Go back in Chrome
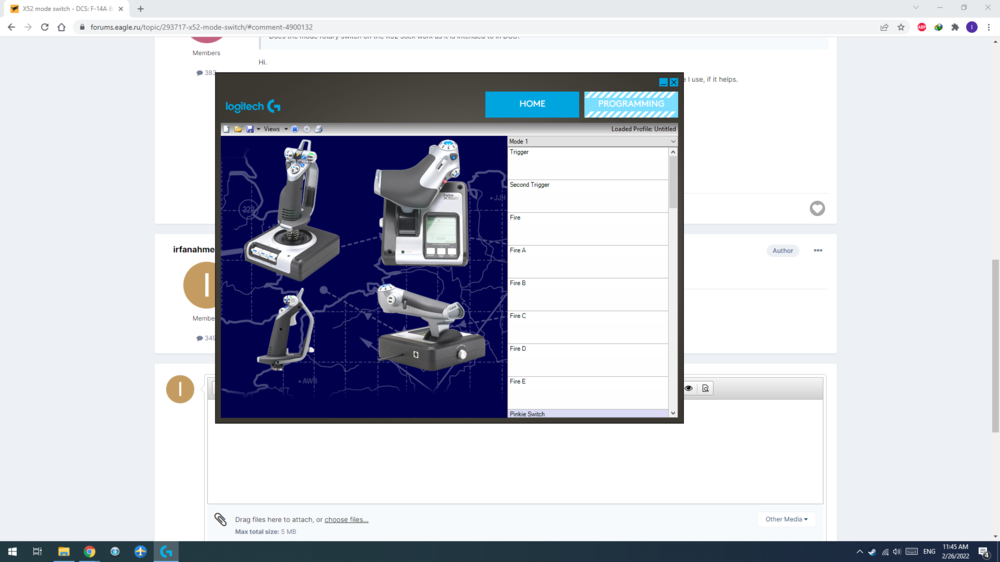1000x562 pixels. [x=11, y=27]
